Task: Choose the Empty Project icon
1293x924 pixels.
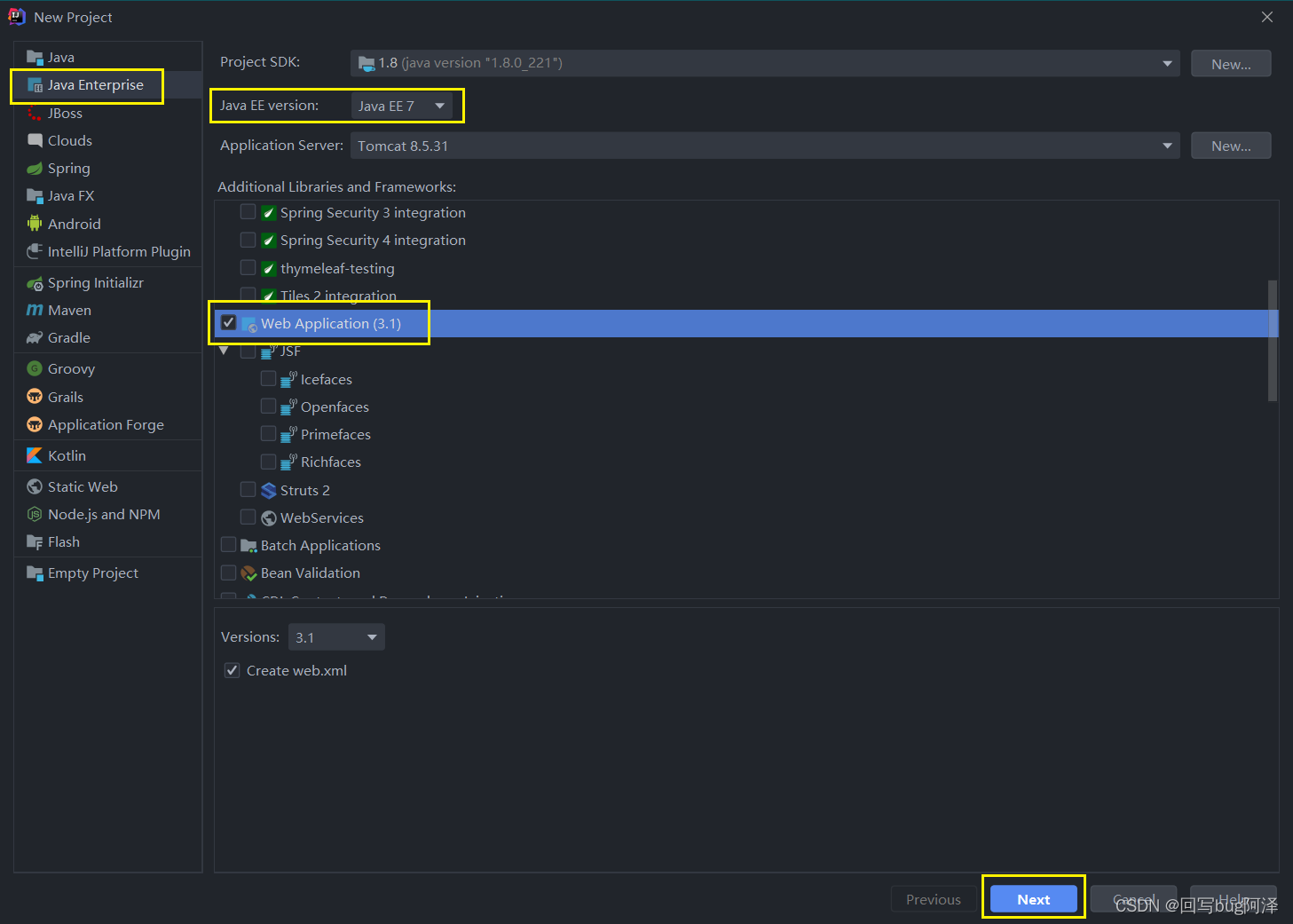Action: (x=35, y=573)
